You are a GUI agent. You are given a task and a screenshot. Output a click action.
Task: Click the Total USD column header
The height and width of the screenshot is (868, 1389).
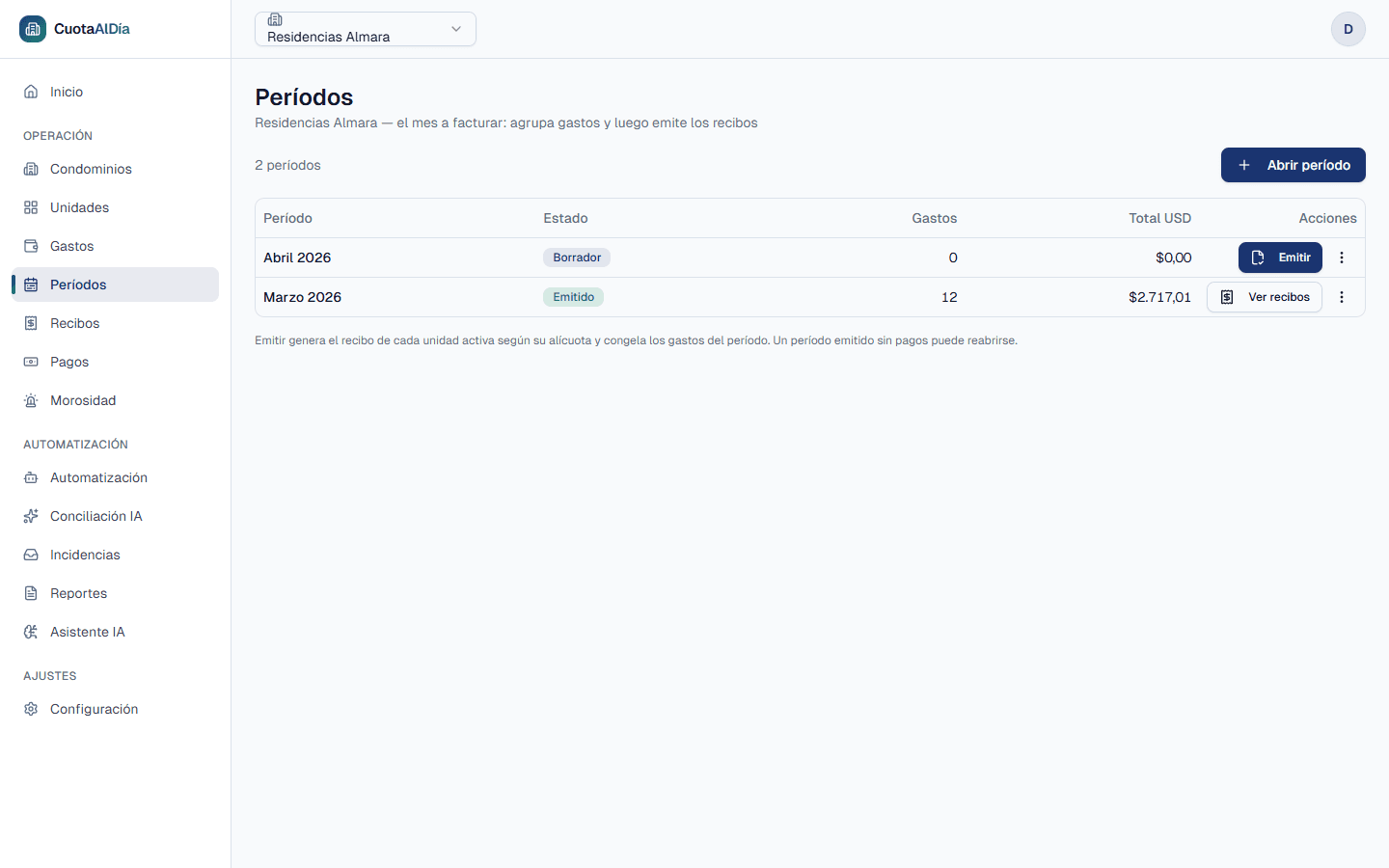[1159, 218]
